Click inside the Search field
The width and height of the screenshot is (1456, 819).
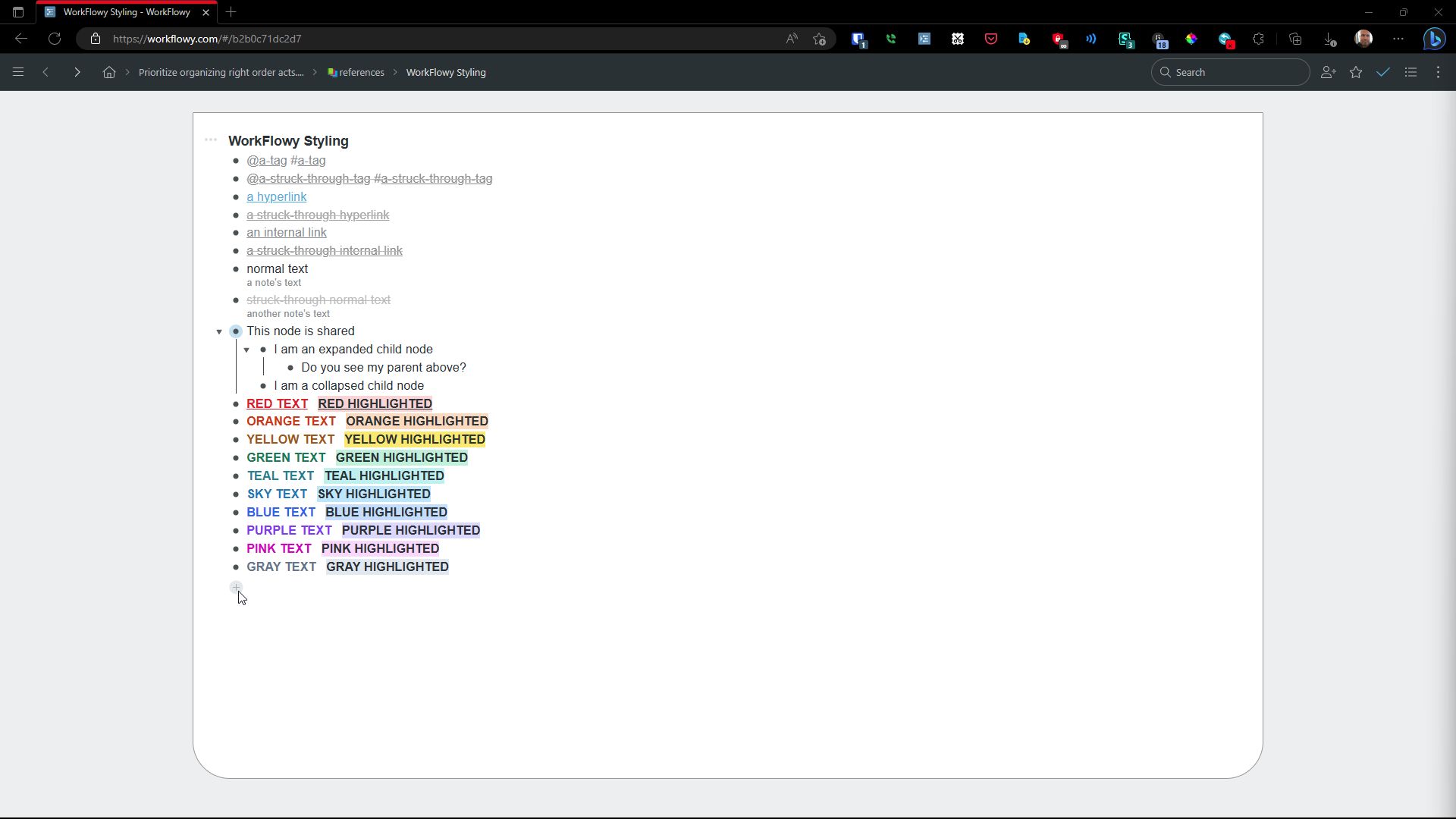1230,72
